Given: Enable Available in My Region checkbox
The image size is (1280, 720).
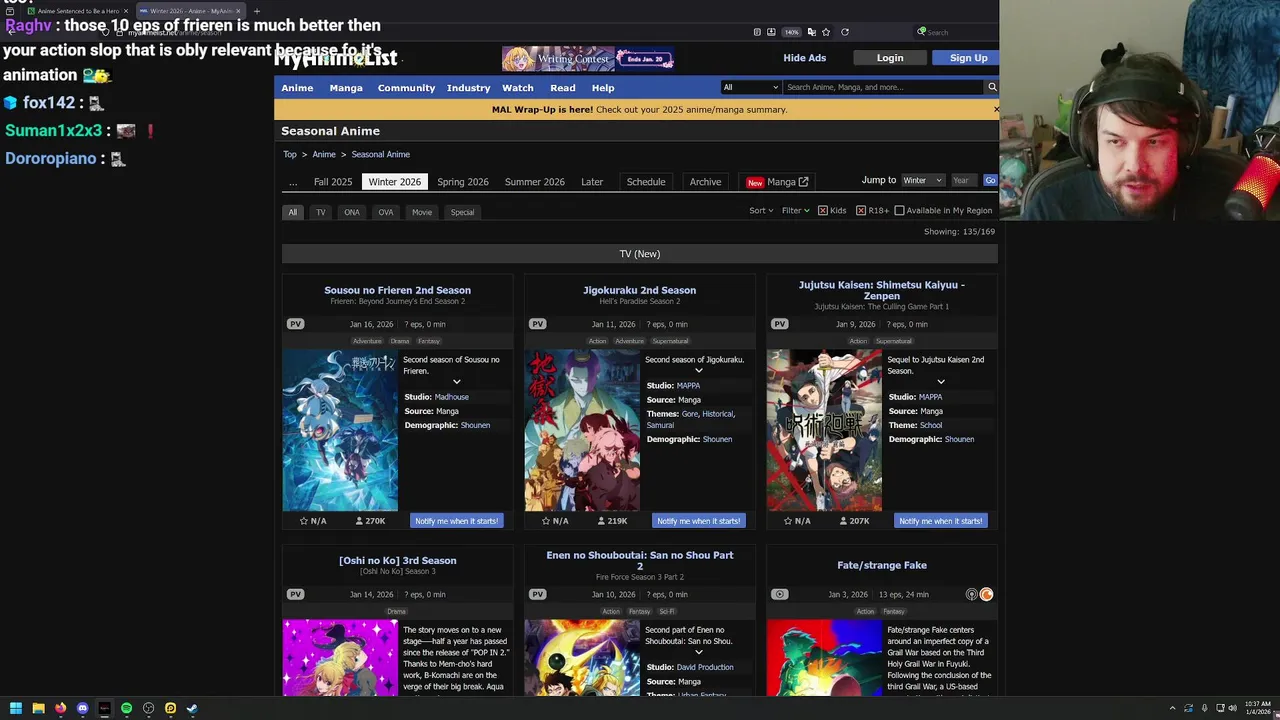Looking at the screenshot, I should click(x=899, y=211).
